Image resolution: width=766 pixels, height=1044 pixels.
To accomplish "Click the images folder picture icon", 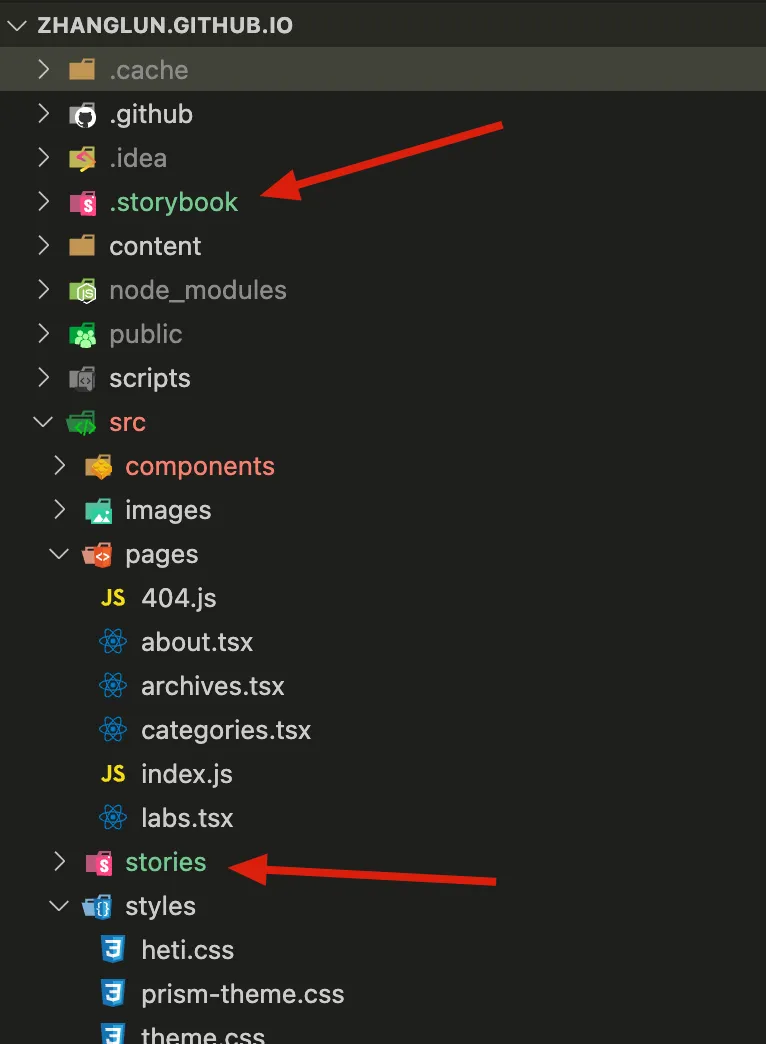I will 98,511.
